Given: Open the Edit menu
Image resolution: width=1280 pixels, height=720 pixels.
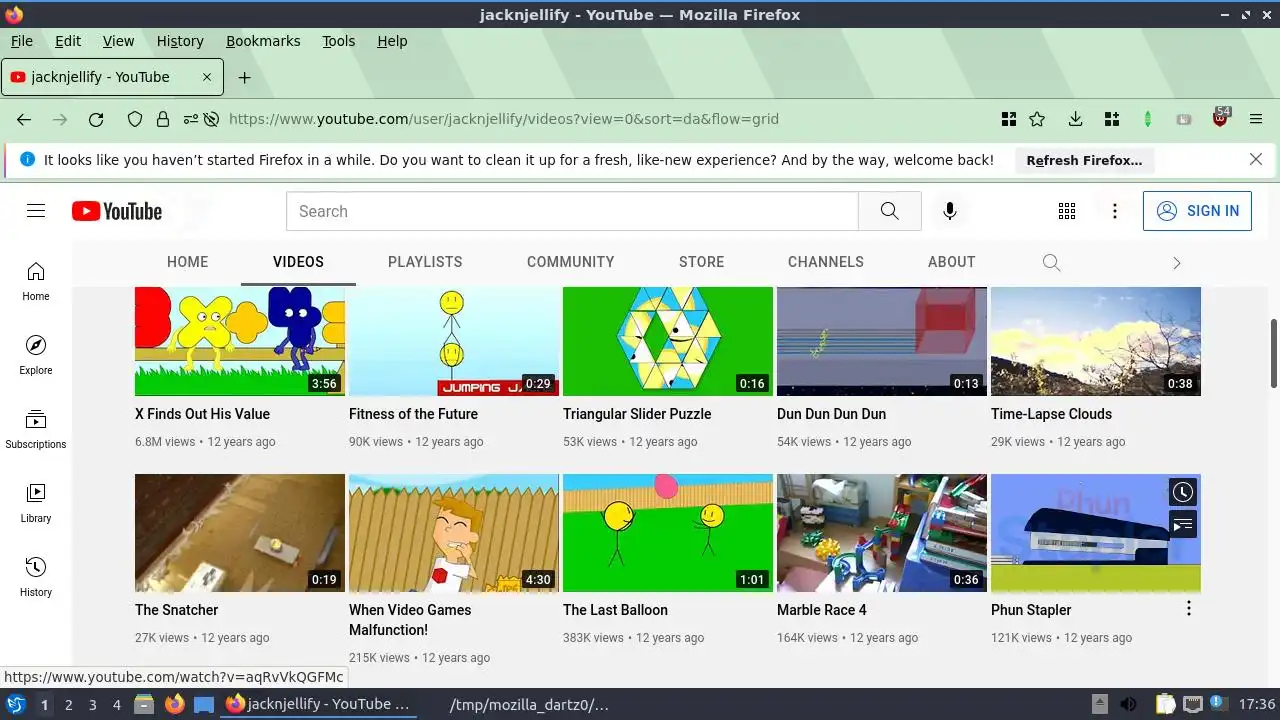Looking at the screenshot, I should coord(68,41).
